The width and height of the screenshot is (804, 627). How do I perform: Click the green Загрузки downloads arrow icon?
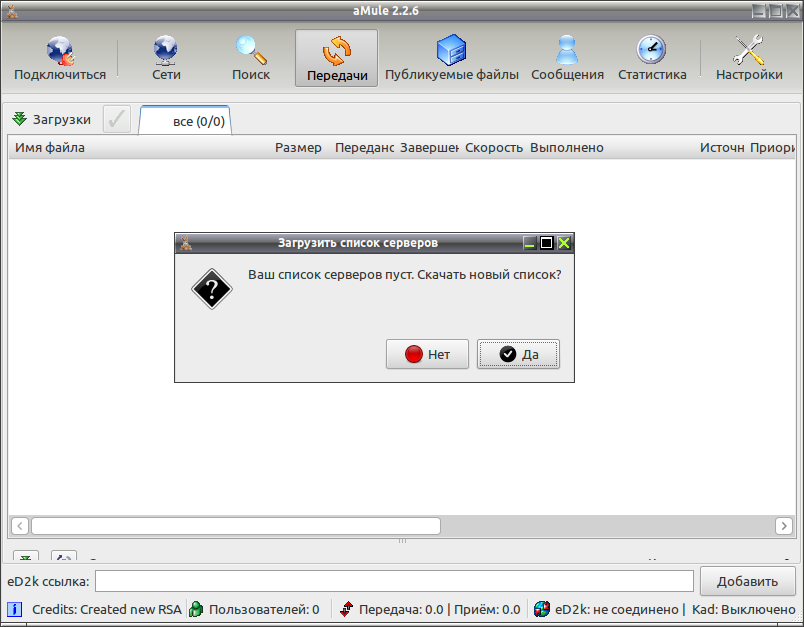19,119
